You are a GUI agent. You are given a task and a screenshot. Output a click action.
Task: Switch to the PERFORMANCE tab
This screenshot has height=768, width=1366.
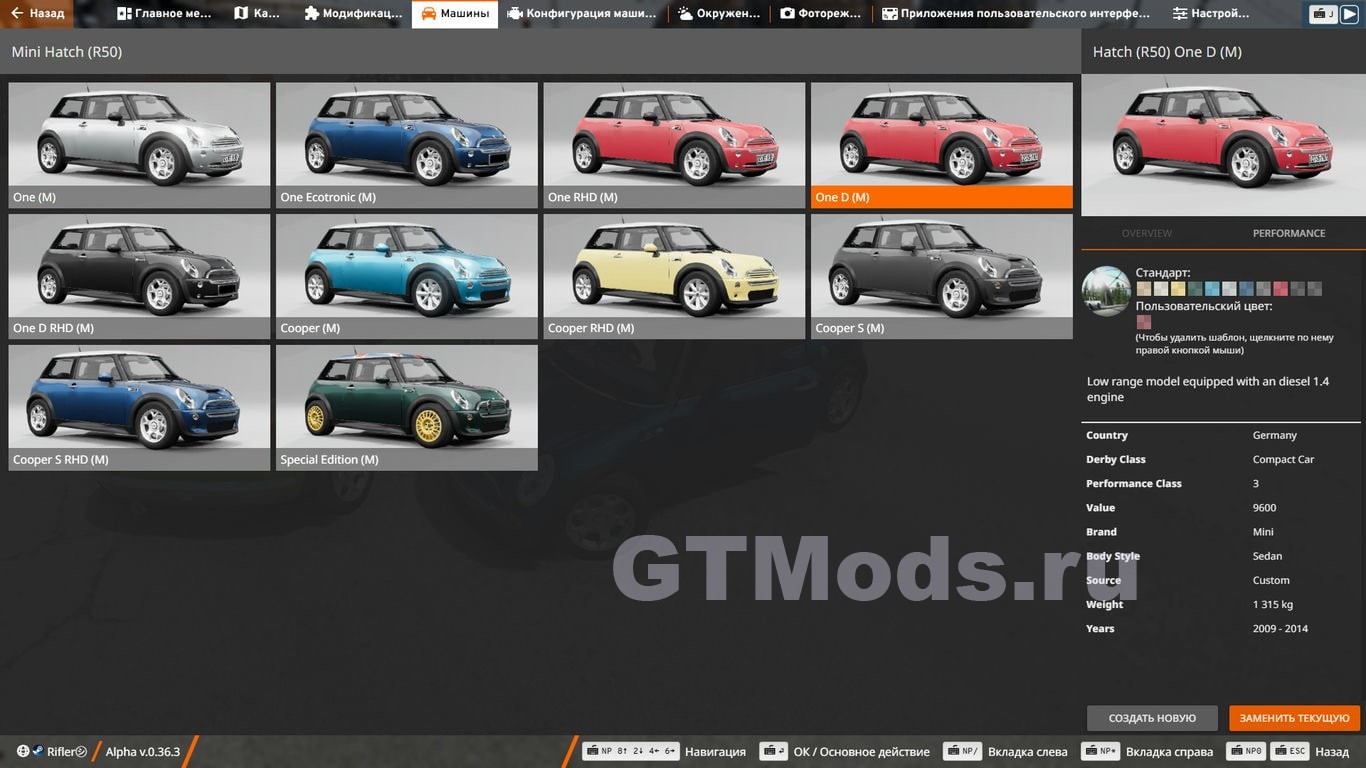tap(1289, 233)
